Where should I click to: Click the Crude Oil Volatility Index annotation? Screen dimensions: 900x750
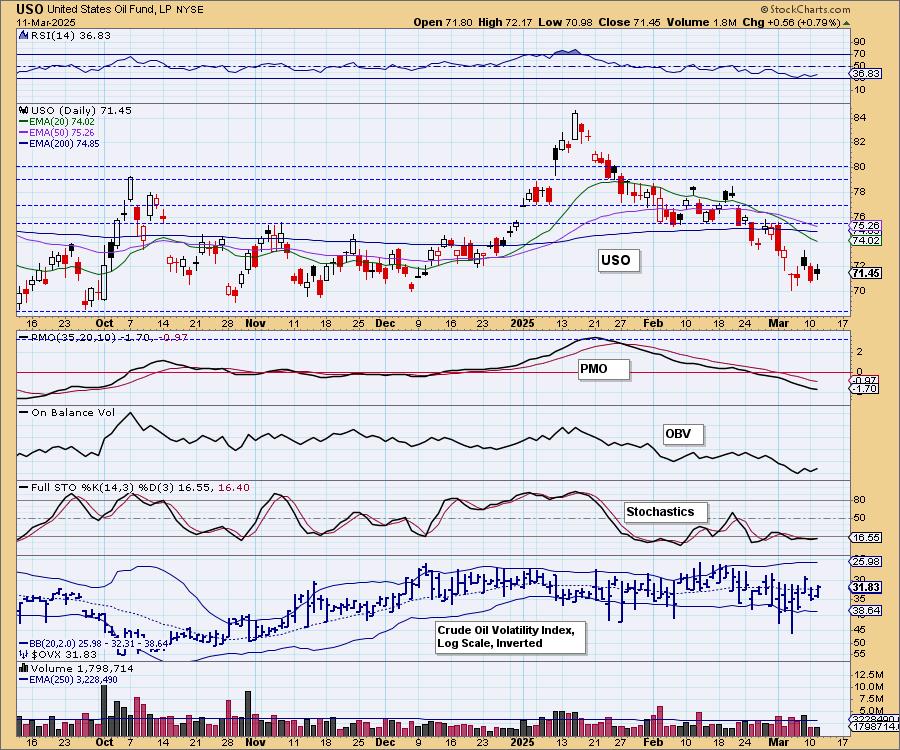click(x=510, y=636)
